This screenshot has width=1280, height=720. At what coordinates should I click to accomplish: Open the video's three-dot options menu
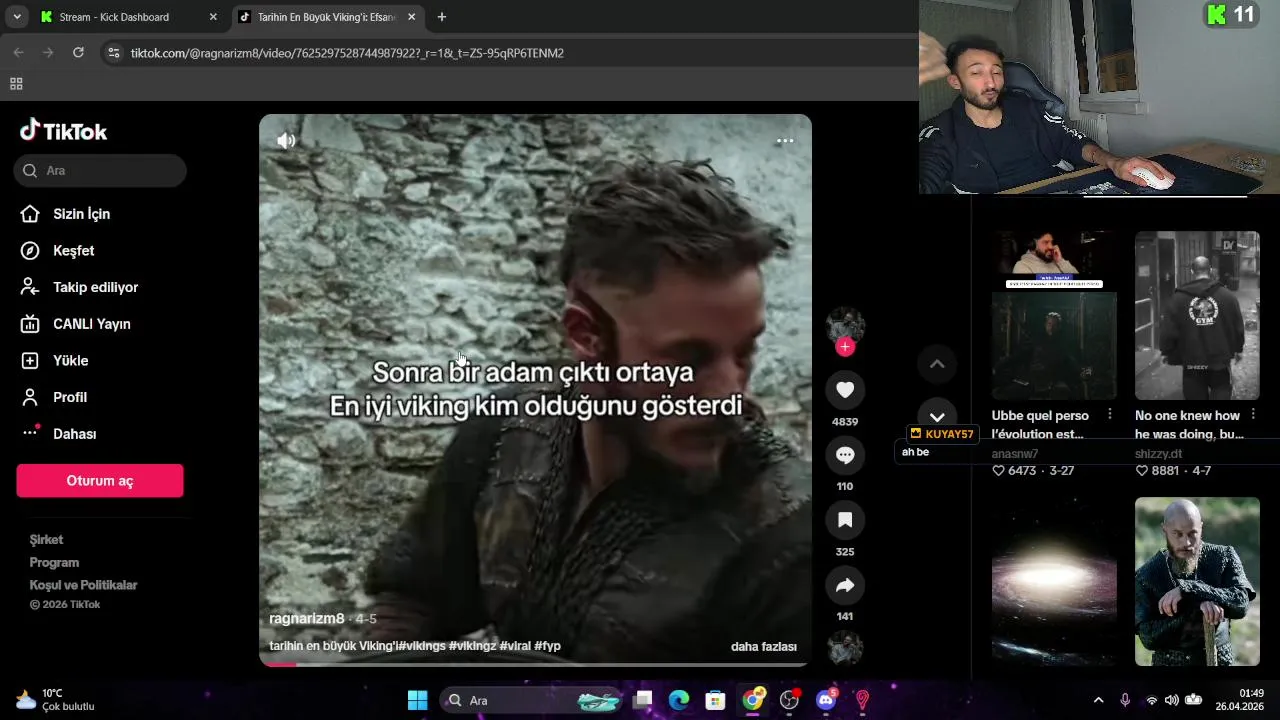pyautogui.click(x=785, y=141)
